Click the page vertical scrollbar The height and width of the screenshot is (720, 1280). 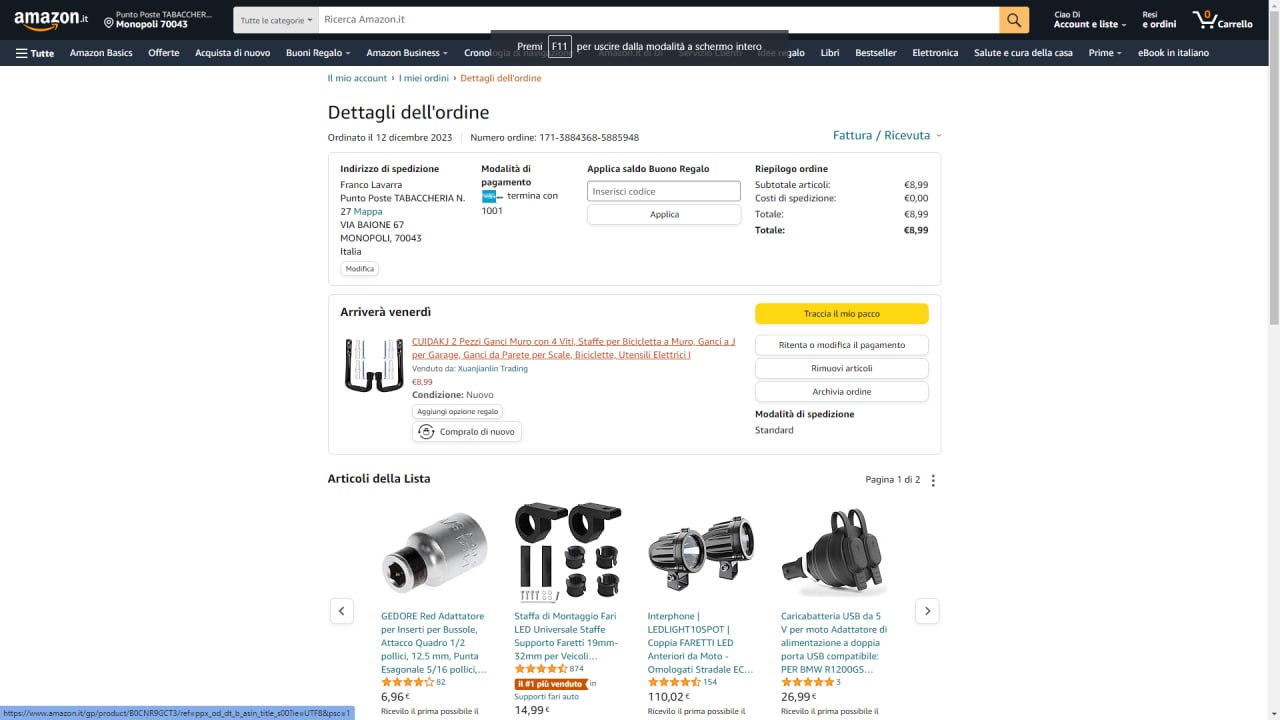click(x=1273, y=200)
